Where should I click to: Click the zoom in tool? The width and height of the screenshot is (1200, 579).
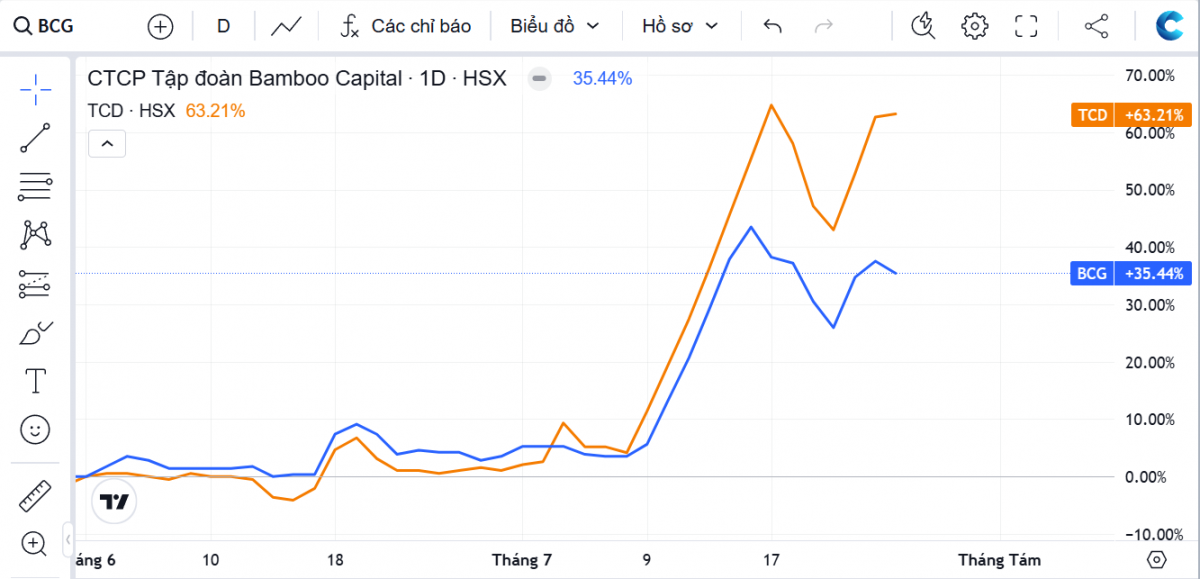click(35, 544)
